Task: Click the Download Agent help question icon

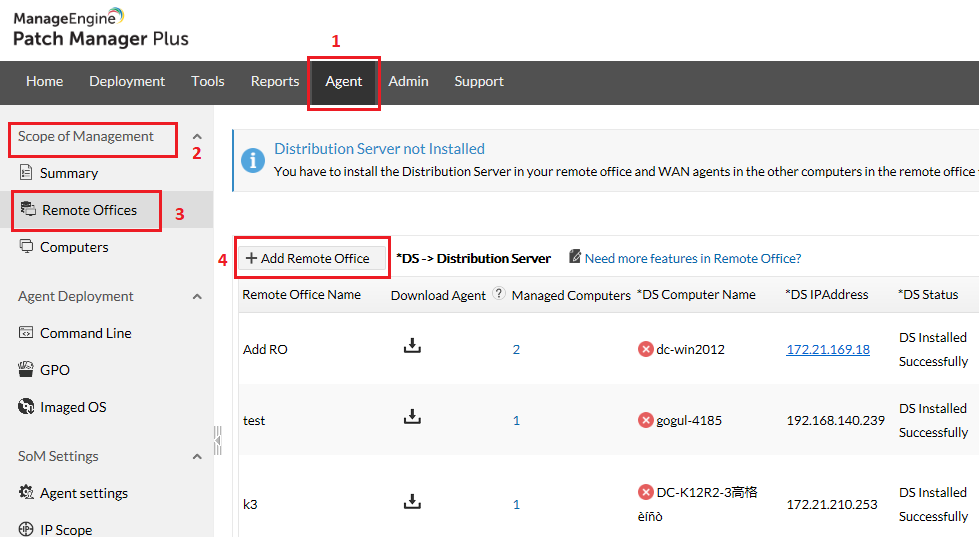Action: (x=498, y=293)
